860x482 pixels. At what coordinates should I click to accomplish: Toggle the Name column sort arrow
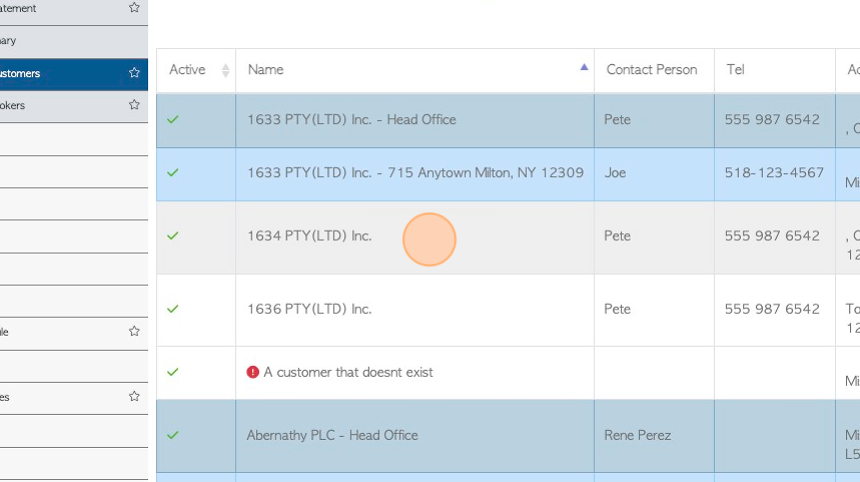coord(584,67)
